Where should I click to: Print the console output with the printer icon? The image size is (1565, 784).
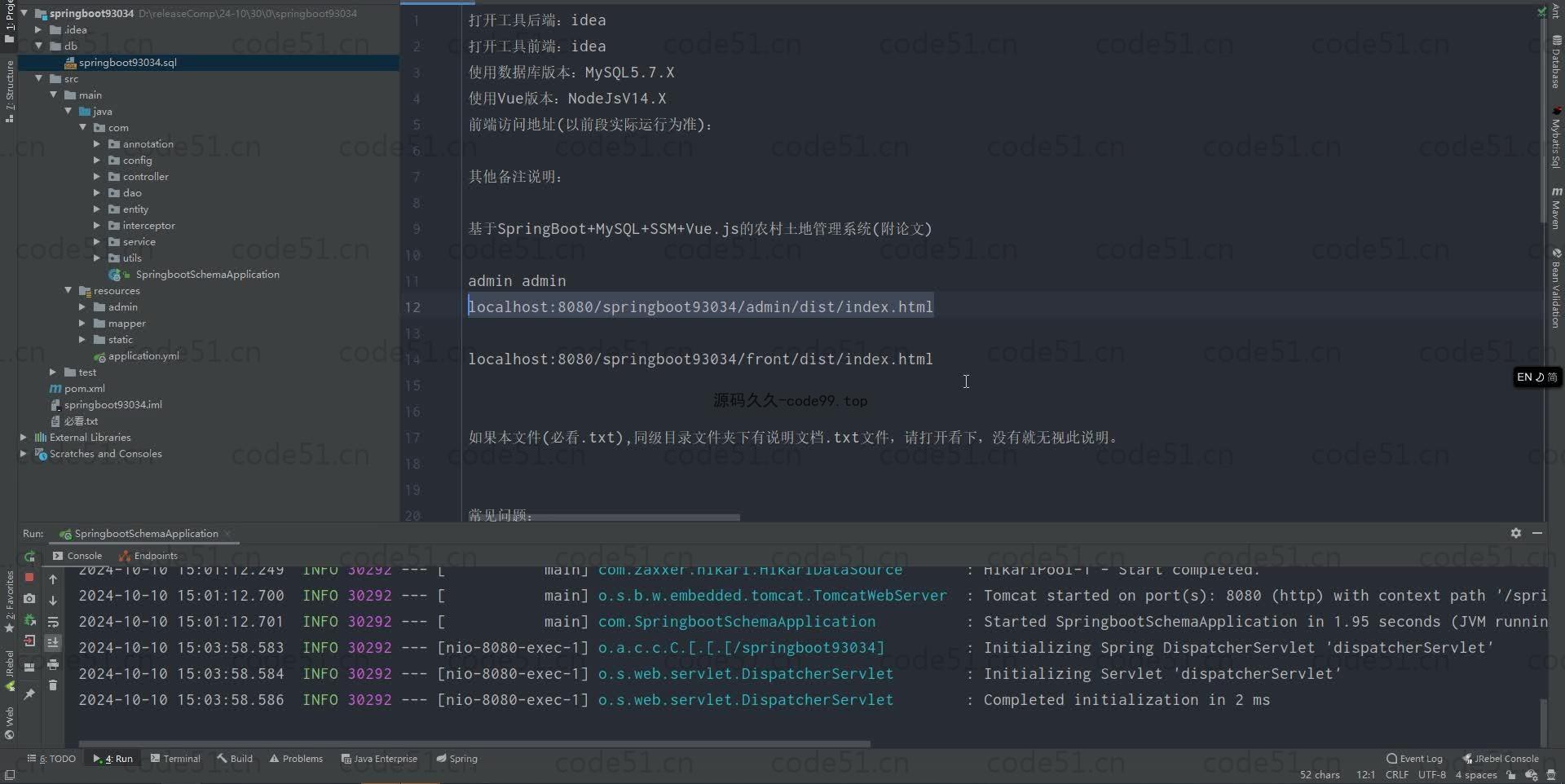(x=53, y=664)
